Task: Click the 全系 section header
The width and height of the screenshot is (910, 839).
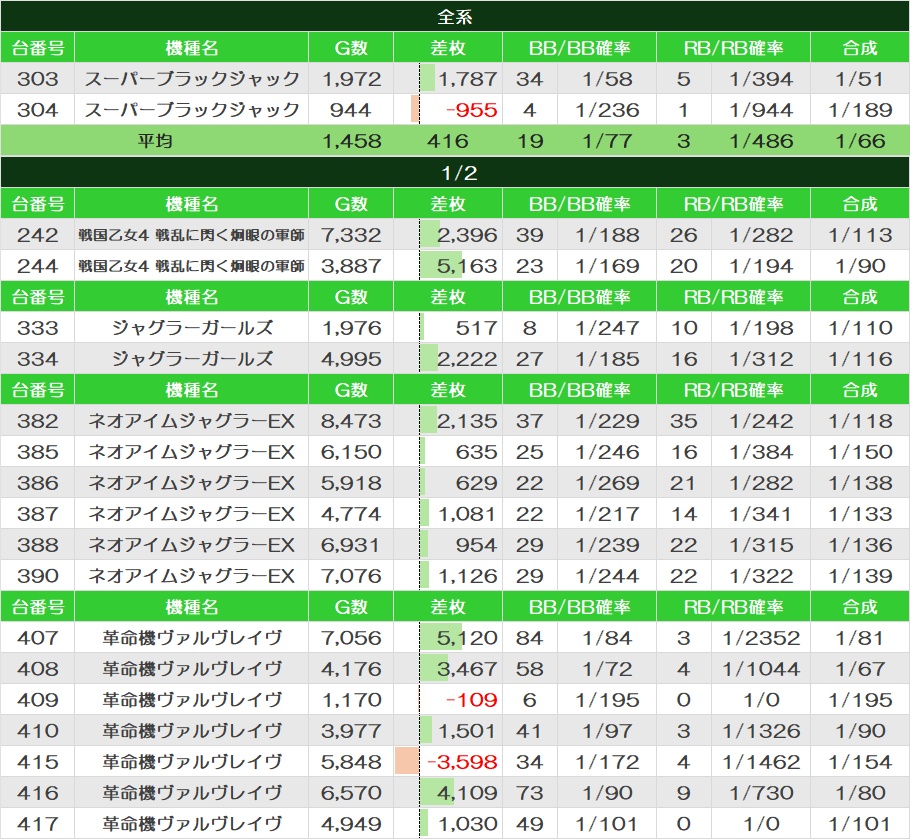Action: coord(455,16)
